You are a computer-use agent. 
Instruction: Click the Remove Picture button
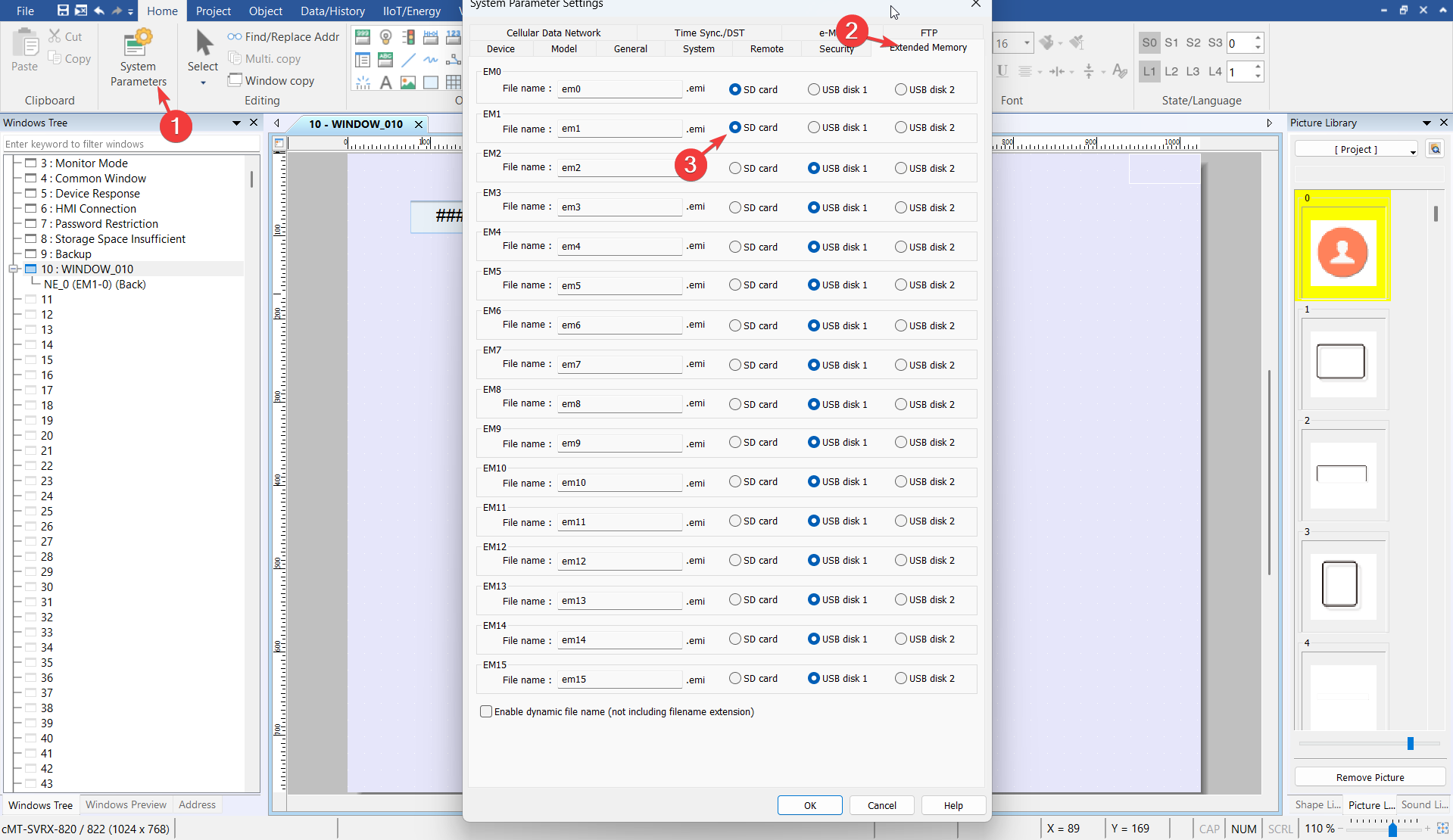[x=1369, y=777]
